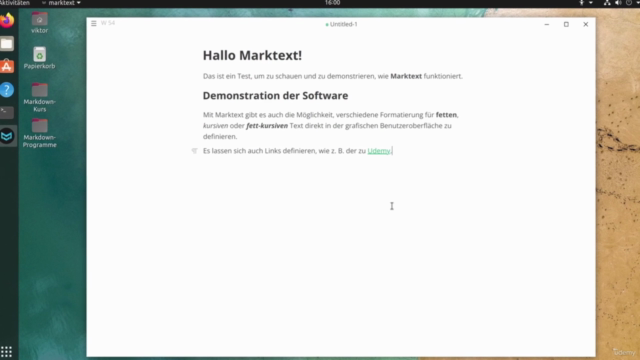Open the Files app in the dock
640x360 pixels.
coord(7,43)
